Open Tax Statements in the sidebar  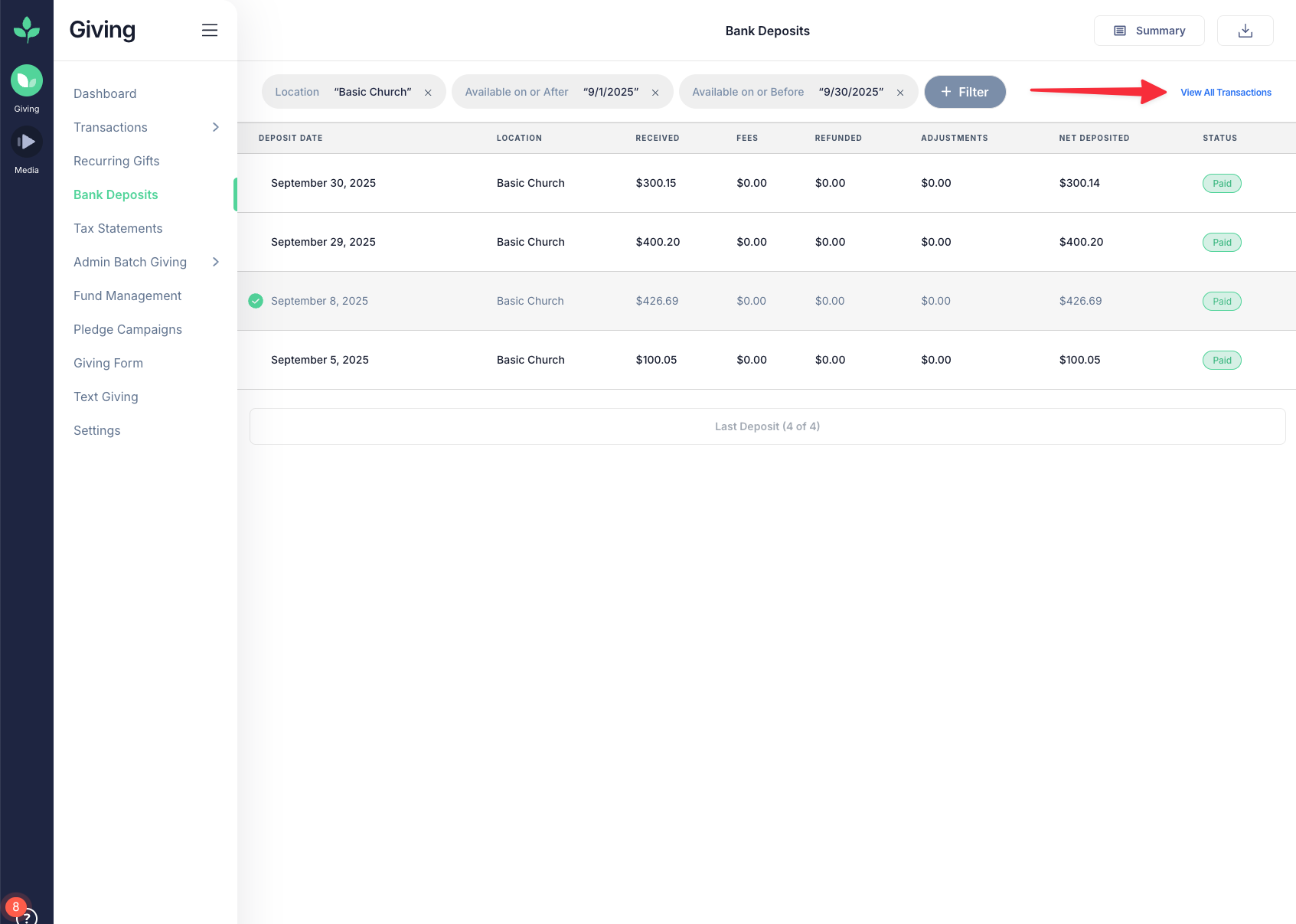(118, 228)
